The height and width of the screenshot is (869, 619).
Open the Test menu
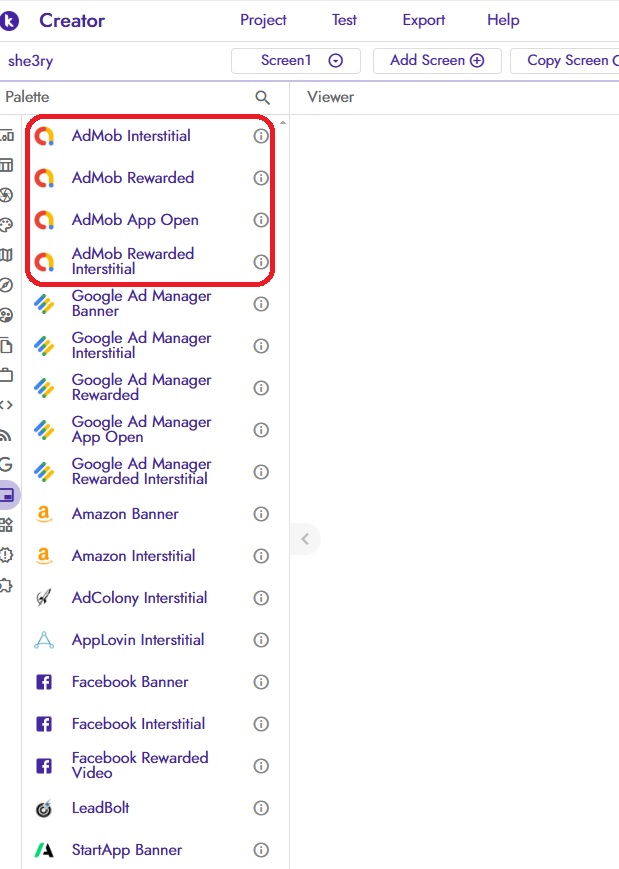coord(344,21)
